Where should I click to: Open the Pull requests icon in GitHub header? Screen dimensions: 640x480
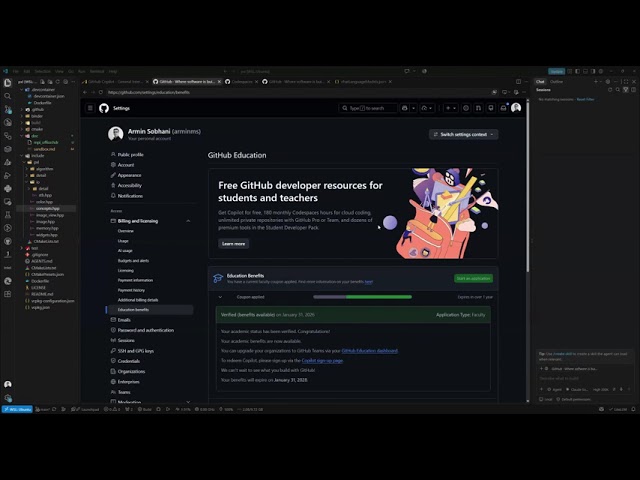coord(478,108)
